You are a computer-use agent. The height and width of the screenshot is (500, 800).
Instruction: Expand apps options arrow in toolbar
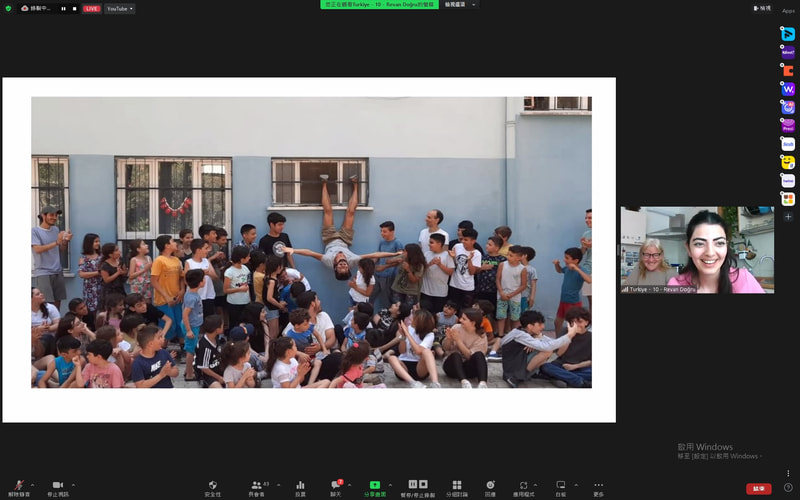tap(535, 485)
